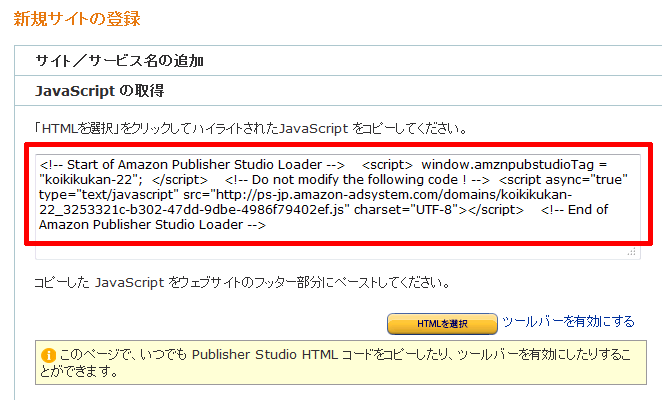662x400 pixels.
Task: Collapse the JavaScript の取得 section header
Action: tap(338, 91)
